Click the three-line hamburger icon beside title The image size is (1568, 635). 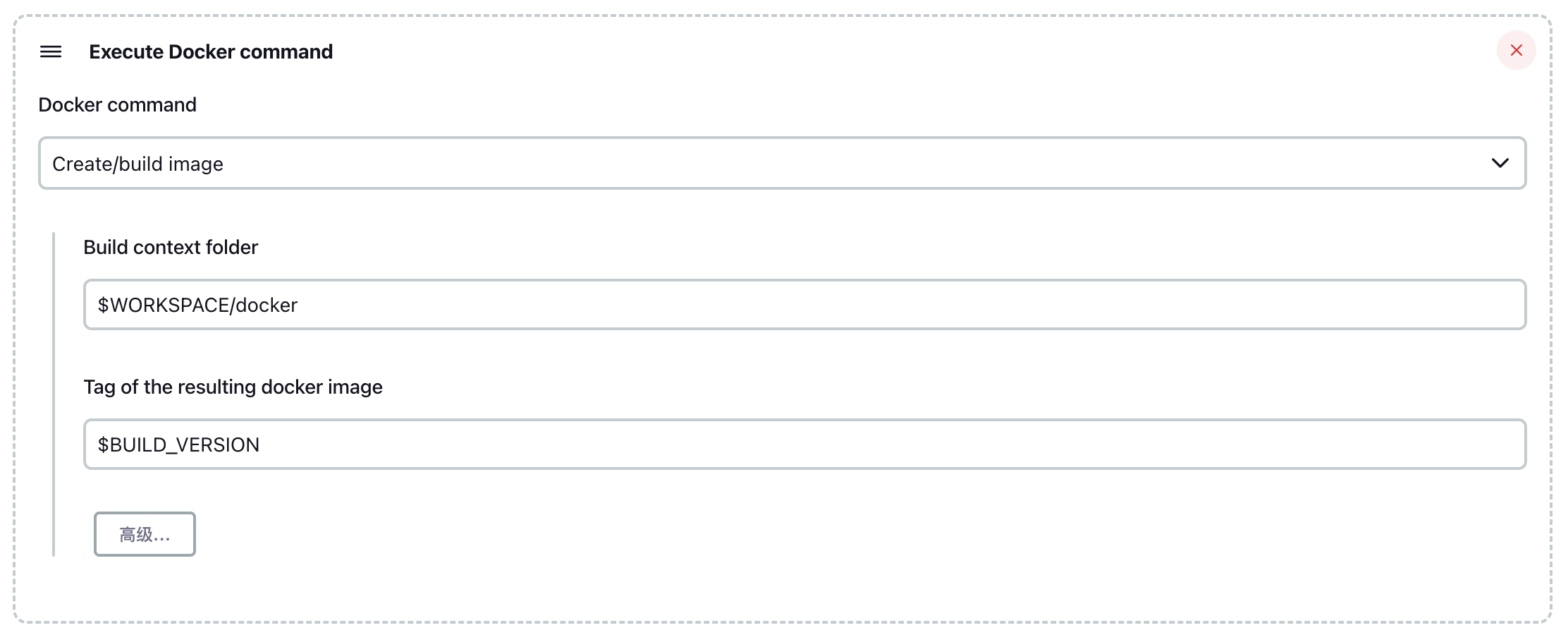[x=51, y=52]
